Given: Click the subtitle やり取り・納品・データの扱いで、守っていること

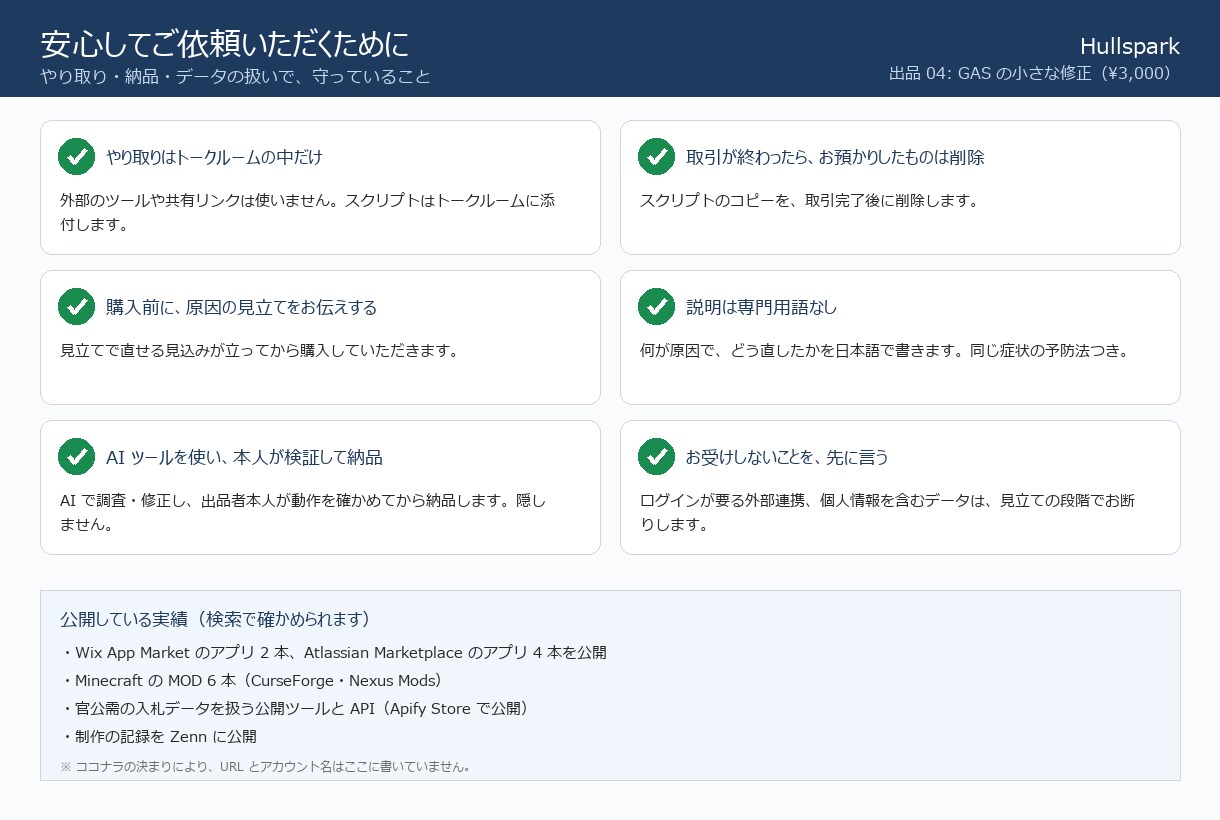Looking at the screenshot, I should [x=235, y=76].
